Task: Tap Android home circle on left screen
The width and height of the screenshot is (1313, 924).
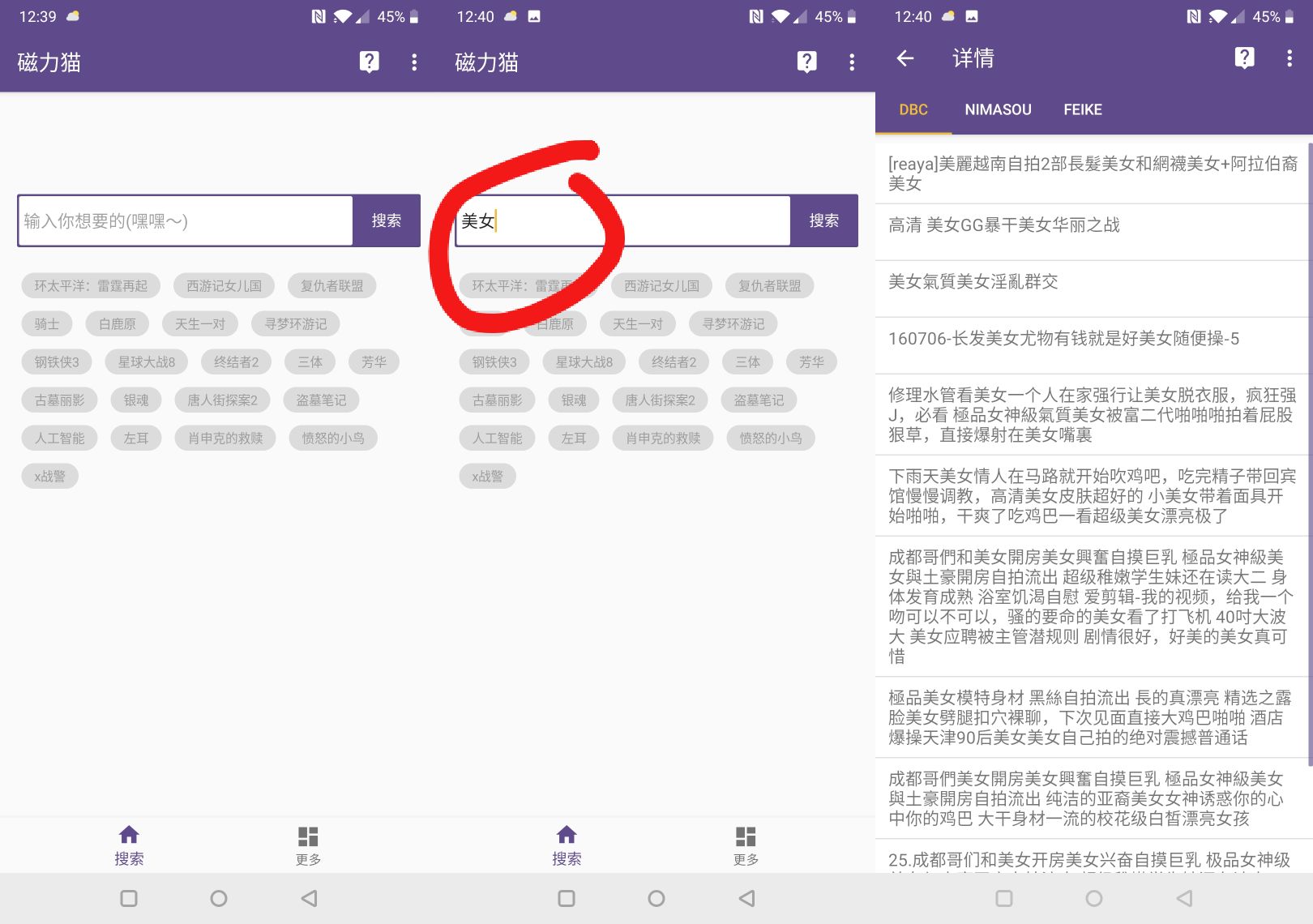Action: pyautogui.click(x=219, y=898)
